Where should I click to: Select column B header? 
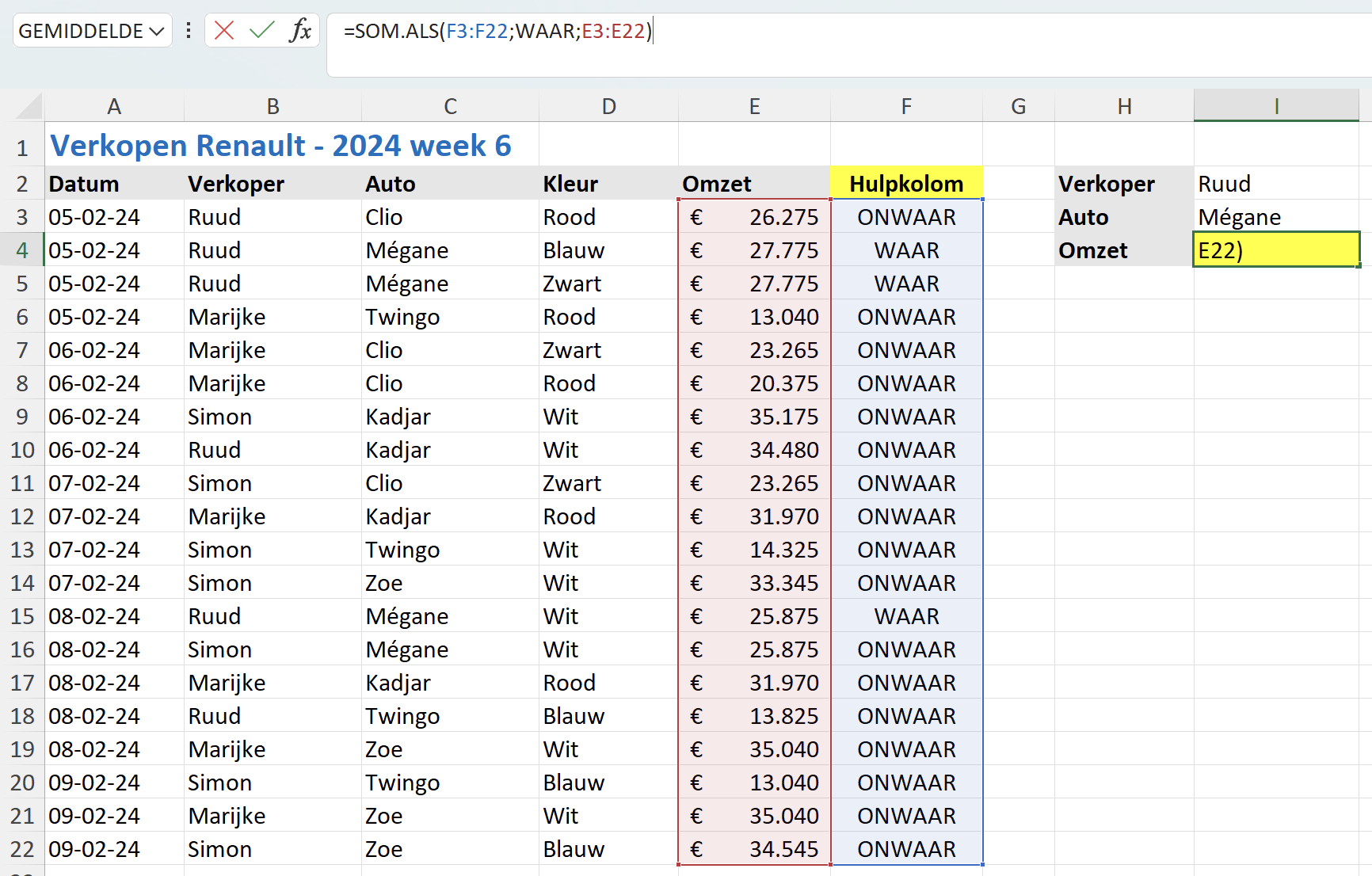pyautogui.click(x=272, y=106)
